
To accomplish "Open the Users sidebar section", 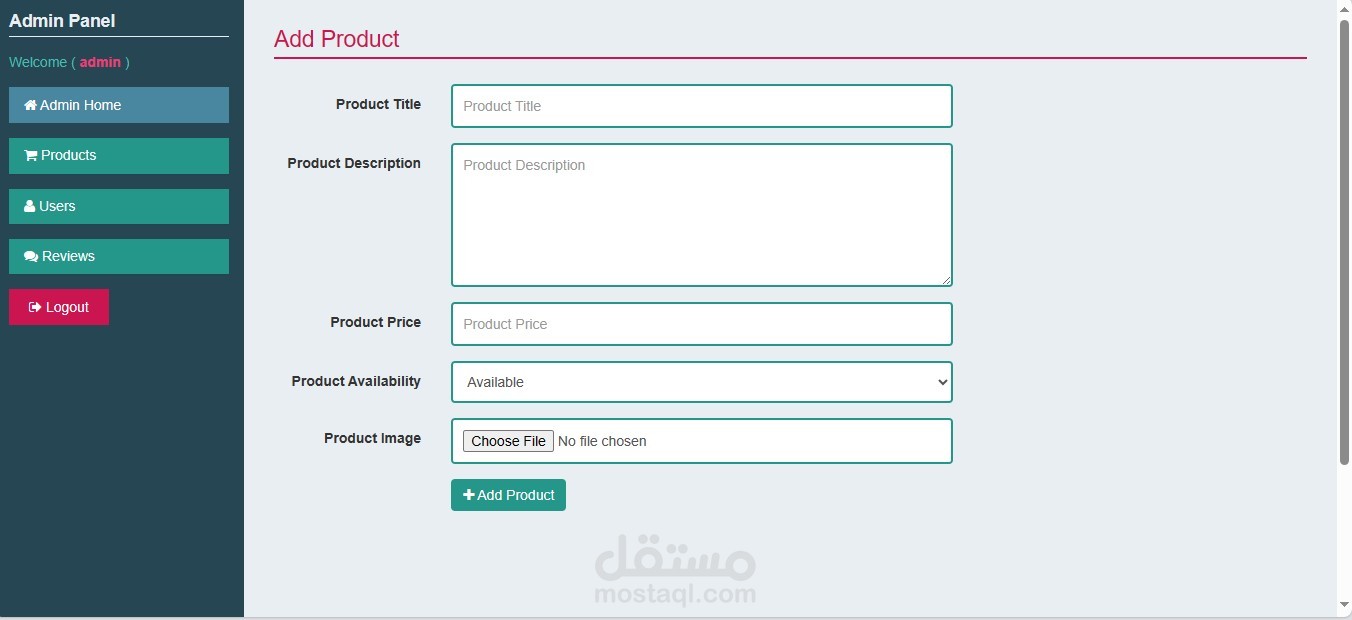I will [x=119, y=206].
